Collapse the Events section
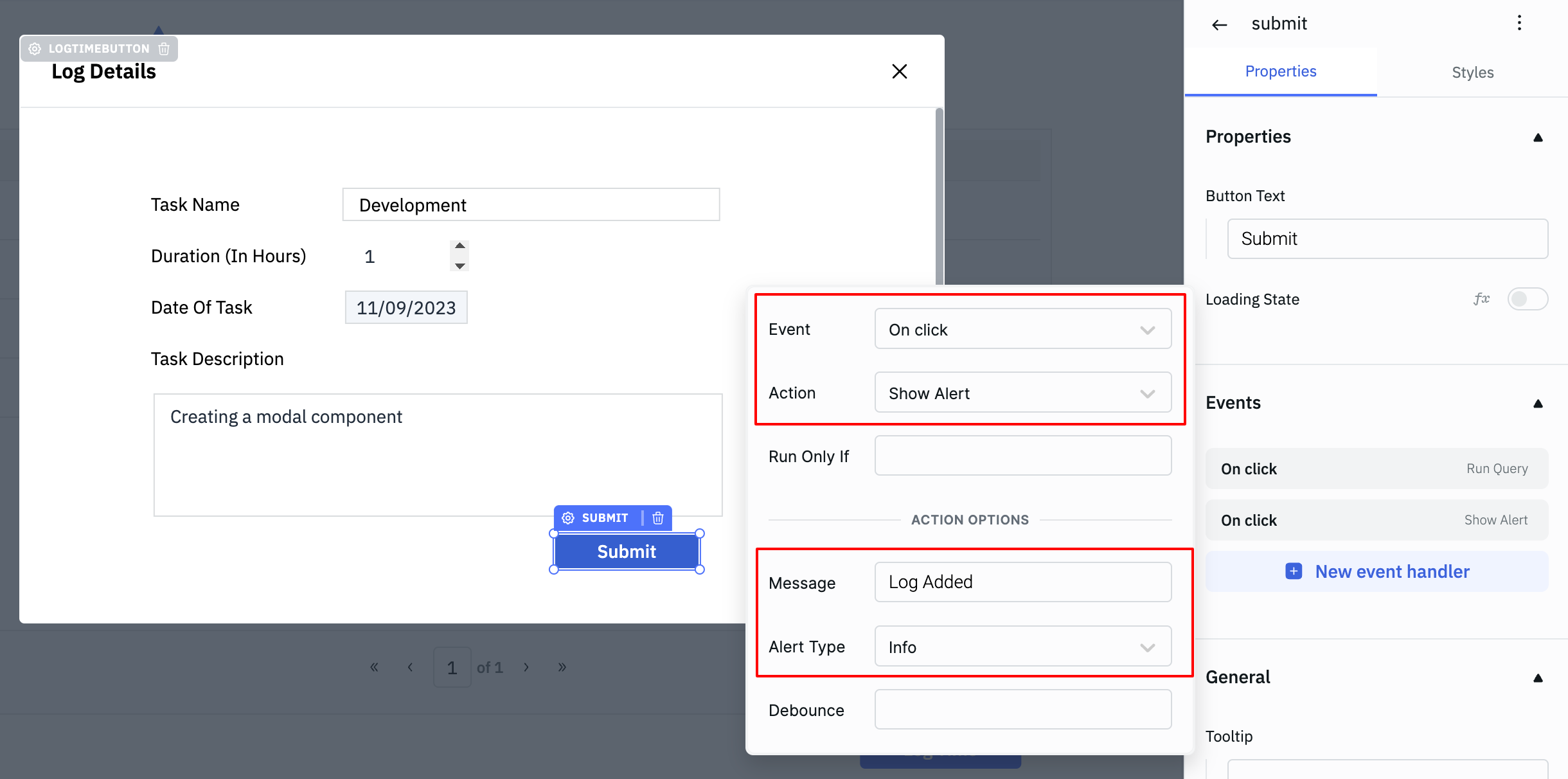Screen dimensions: 1568x779 click(x=1538, y=404)
